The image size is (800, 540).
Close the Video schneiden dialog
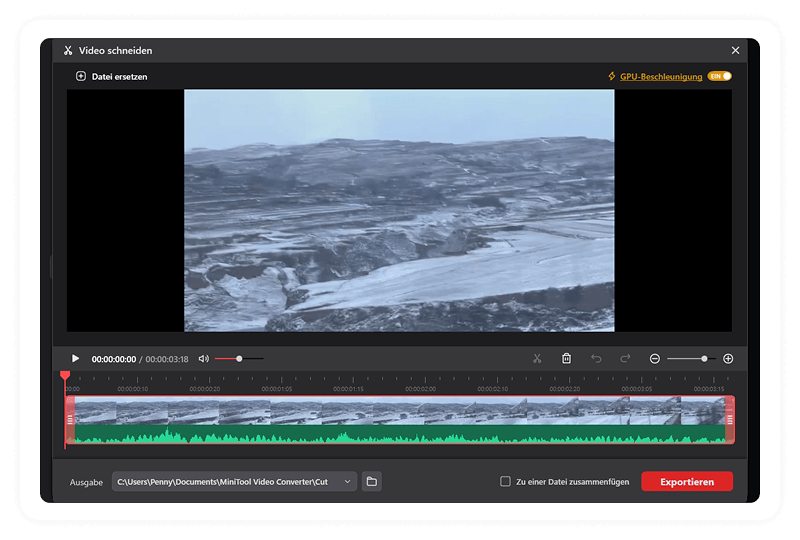pyautogui.click(x=735, y=50)
